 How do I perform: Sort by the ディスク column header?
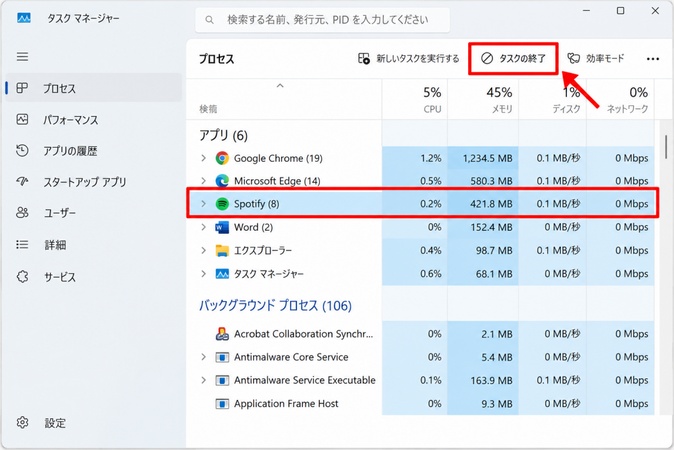coord(552,99)
